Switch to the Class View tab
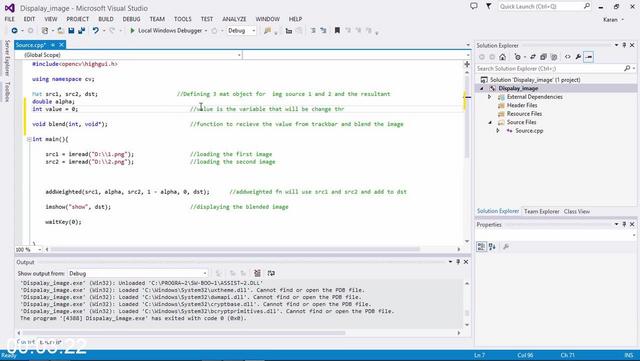This screenshot has height=361, width=640. tap(577, 211)
